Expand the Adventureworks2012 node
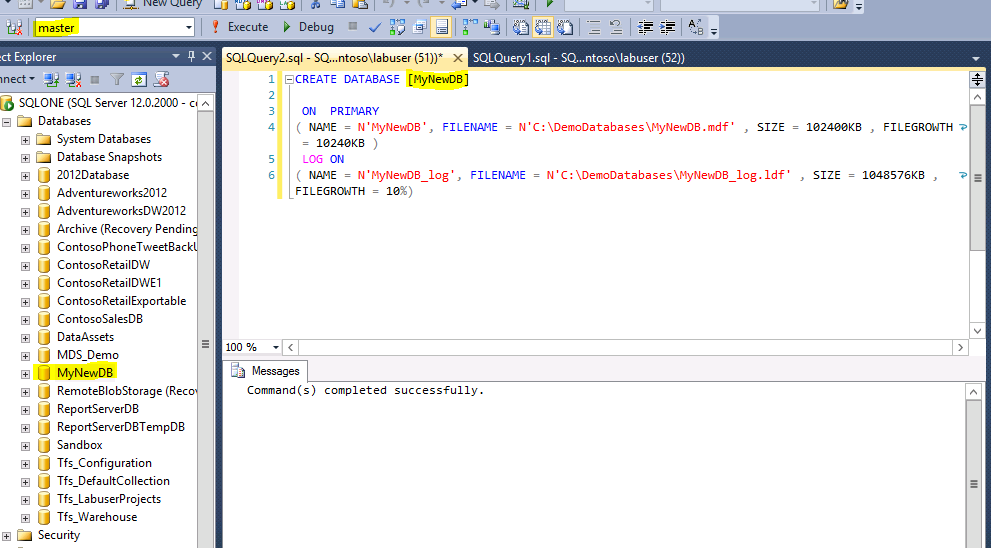Screen dimensions: 991x548 (x=25, y=193)
